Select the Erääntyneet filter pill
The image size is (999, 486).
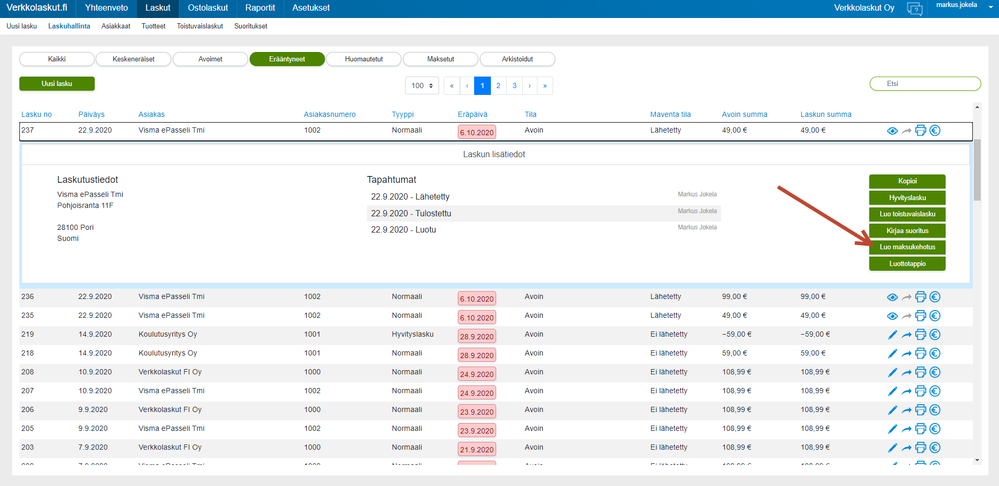click(x=287, y=59)
